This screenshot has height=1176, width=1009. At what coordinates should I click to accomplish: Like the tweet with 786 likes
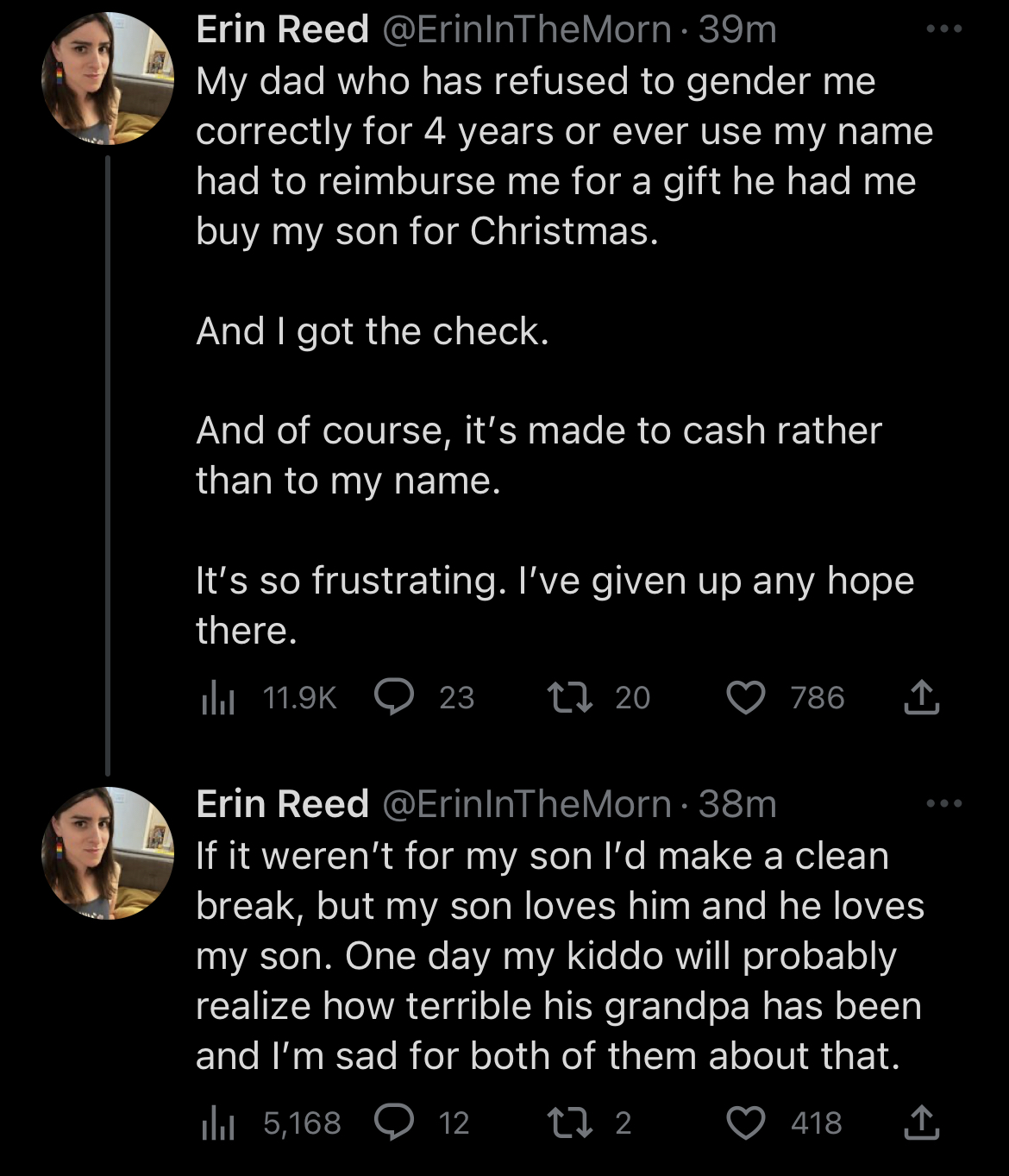point(746,697)
